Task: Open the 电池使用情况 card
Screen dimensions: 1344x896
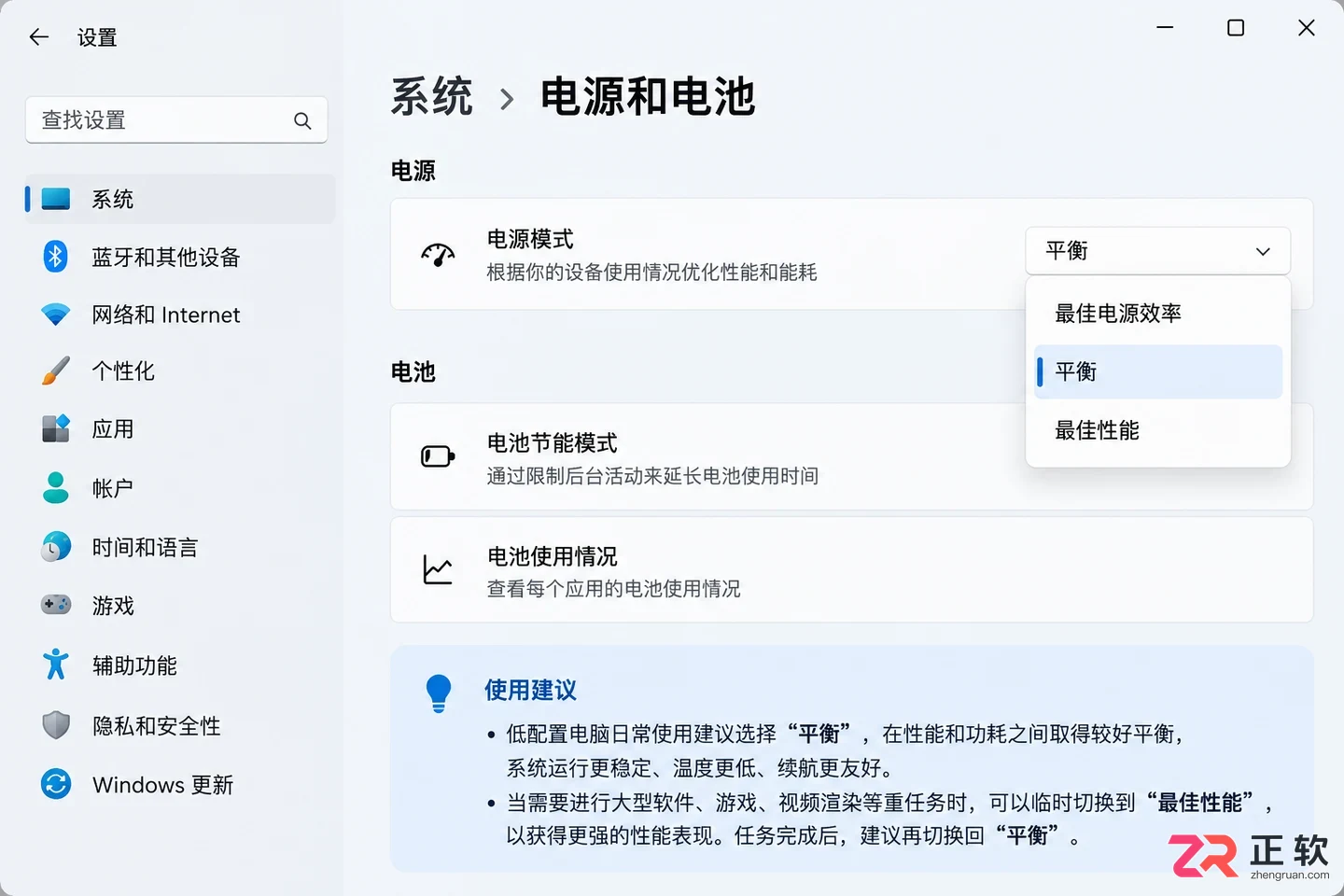Action: click(x=851, y=570)
